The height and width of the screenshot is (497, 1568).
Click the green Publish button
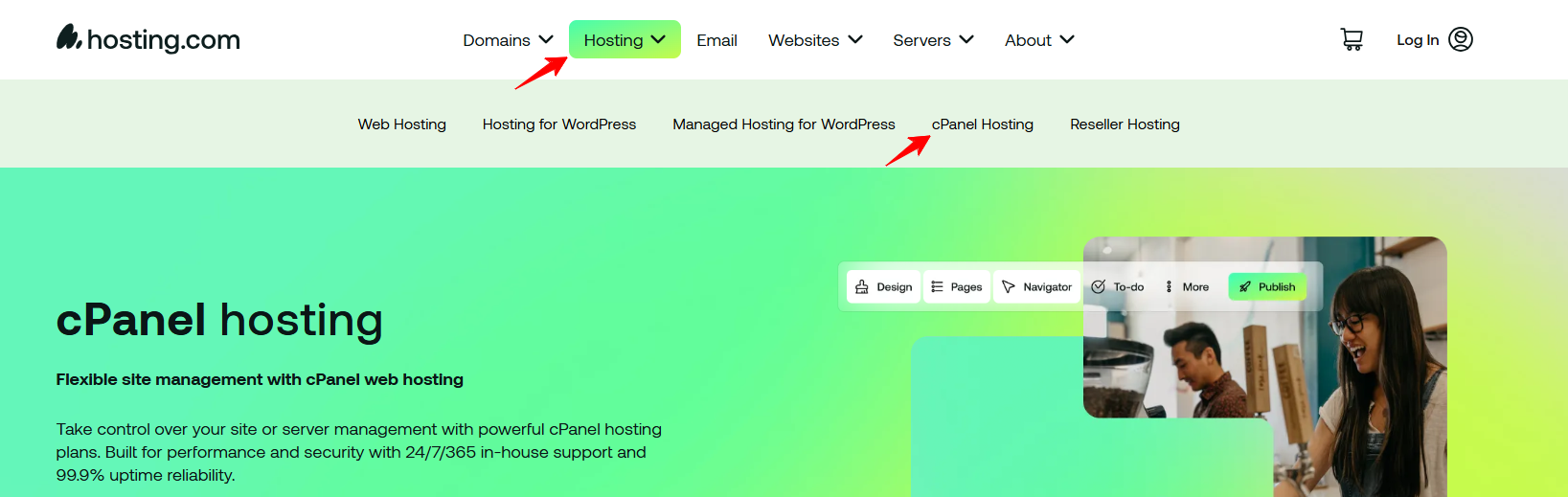(x=1267, y=286)
